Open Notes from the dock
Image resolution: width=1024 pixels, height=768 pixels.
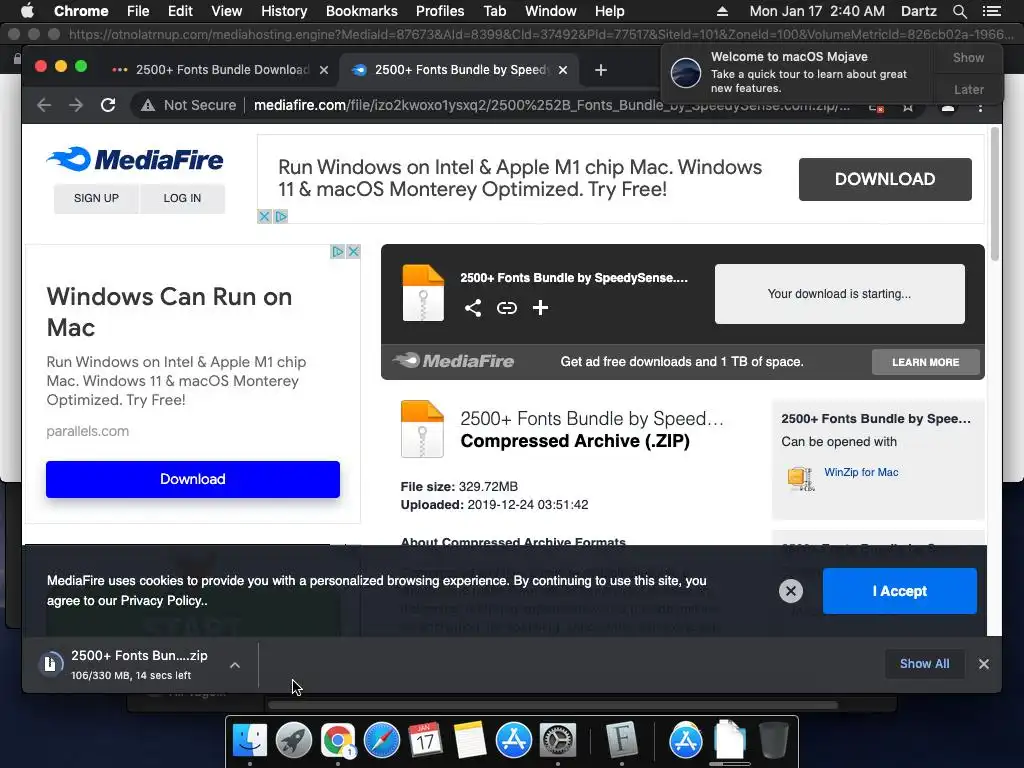(x=470, y=741)
